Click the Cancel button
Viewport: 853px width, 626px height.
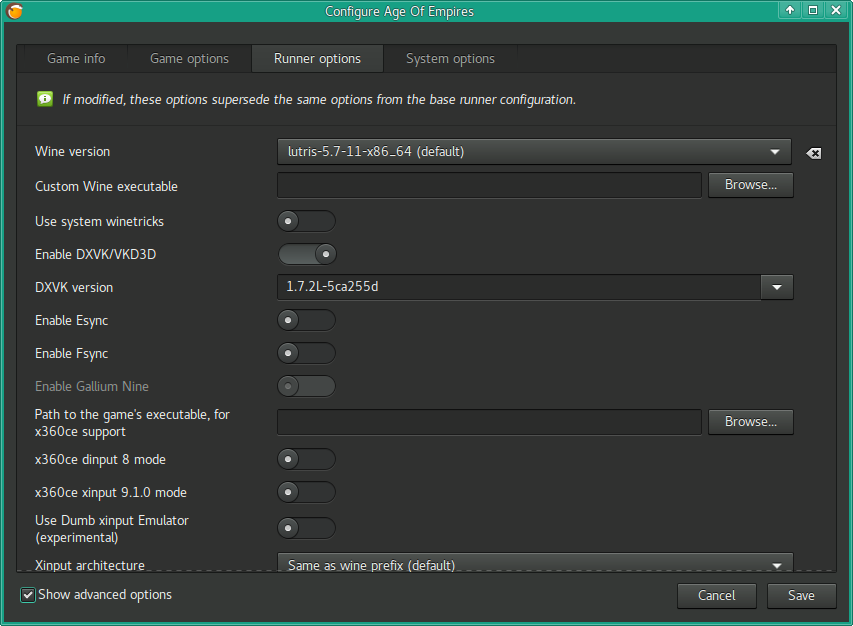point(716,596)
